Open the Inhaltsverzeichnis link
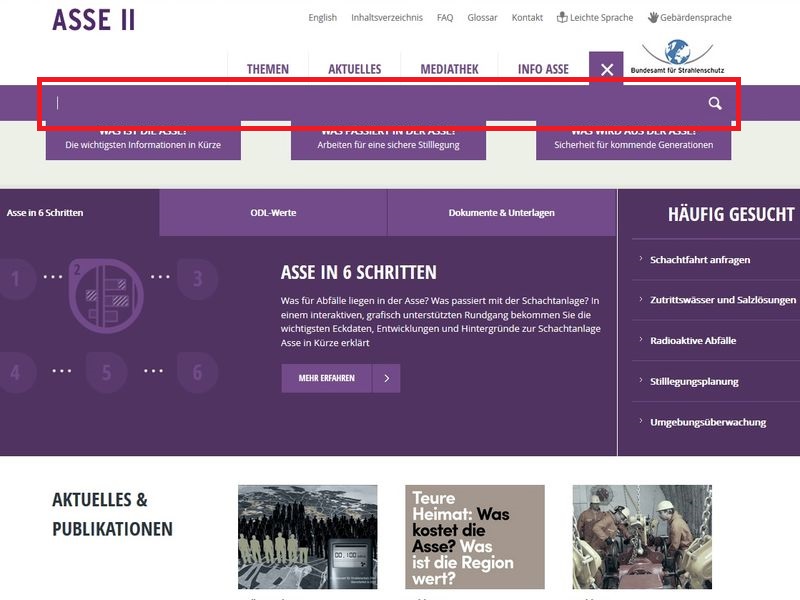This screenshot has height=600, width=800. point(387,17)
